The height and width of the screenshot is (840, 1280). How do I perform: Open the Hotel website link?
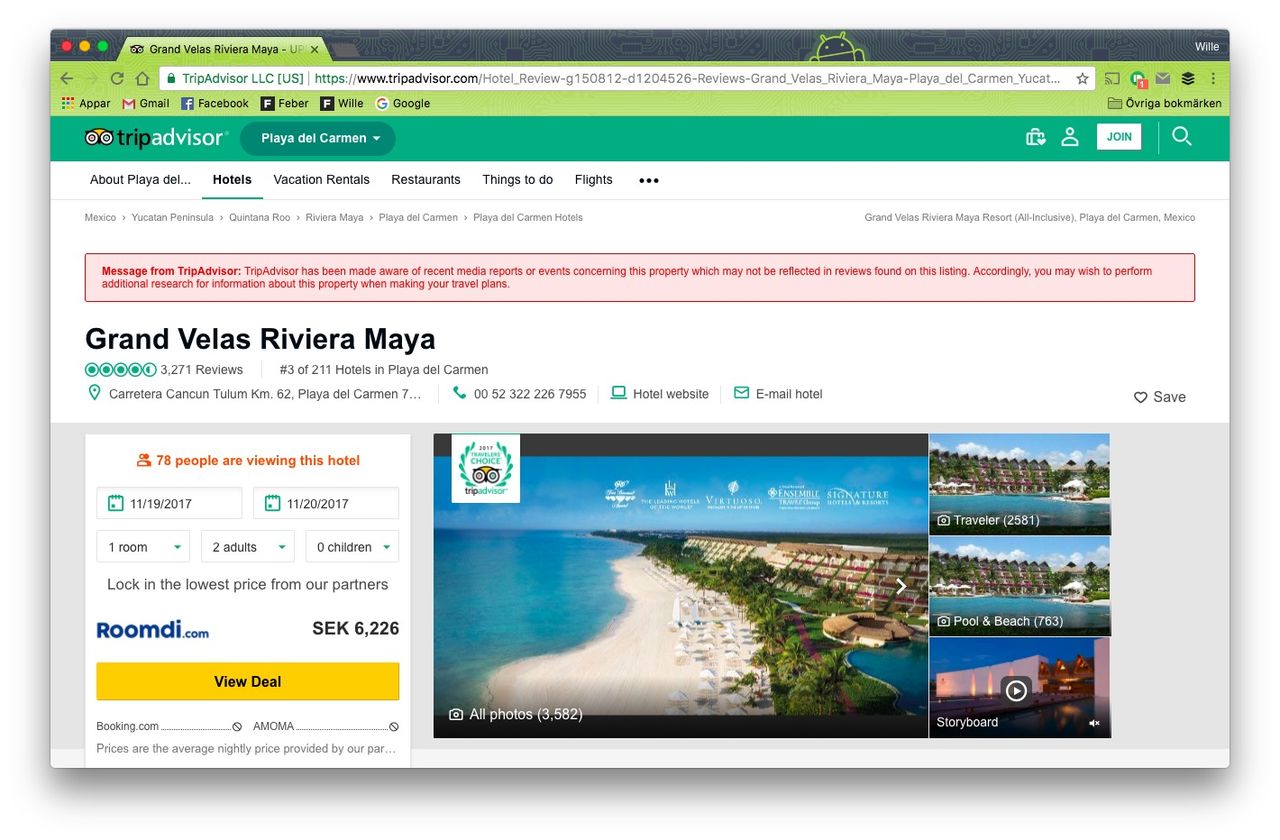(x=660, y=394)
